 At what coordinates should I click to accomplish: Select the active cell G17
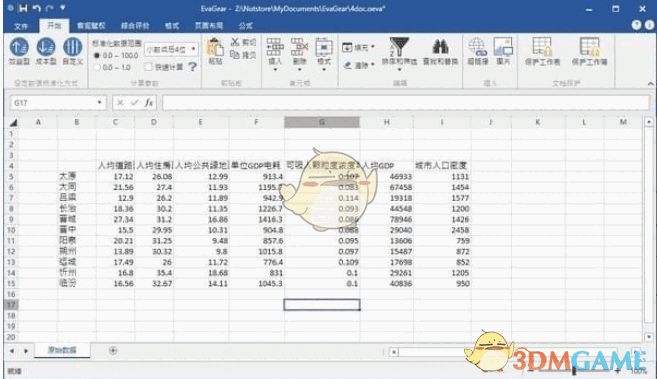pyautogui.click(x=322, y=305)
